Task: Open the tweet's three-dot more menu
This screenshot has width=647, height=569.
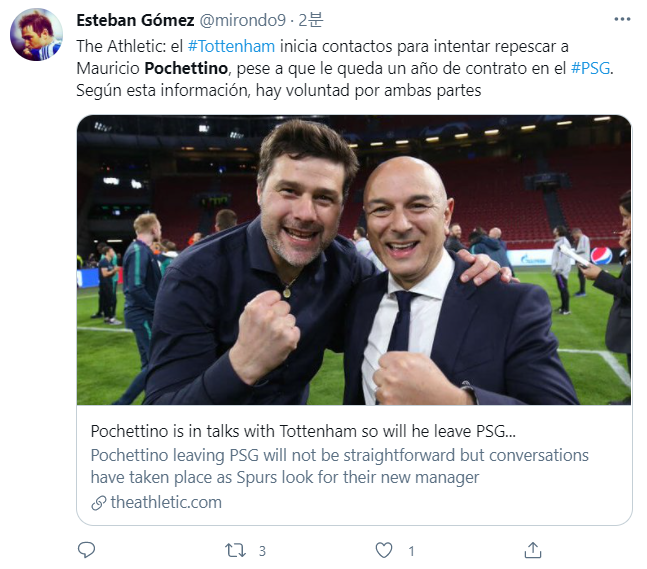Action: pos(624,20)
